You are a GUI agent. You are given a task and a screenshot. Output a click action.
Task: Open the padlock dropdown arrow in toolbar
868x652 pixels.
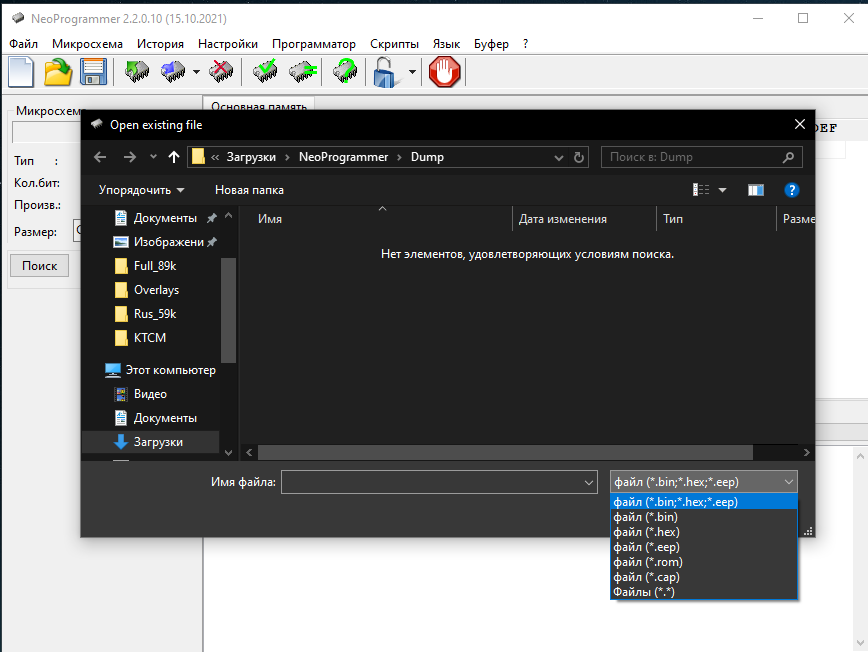412,72
